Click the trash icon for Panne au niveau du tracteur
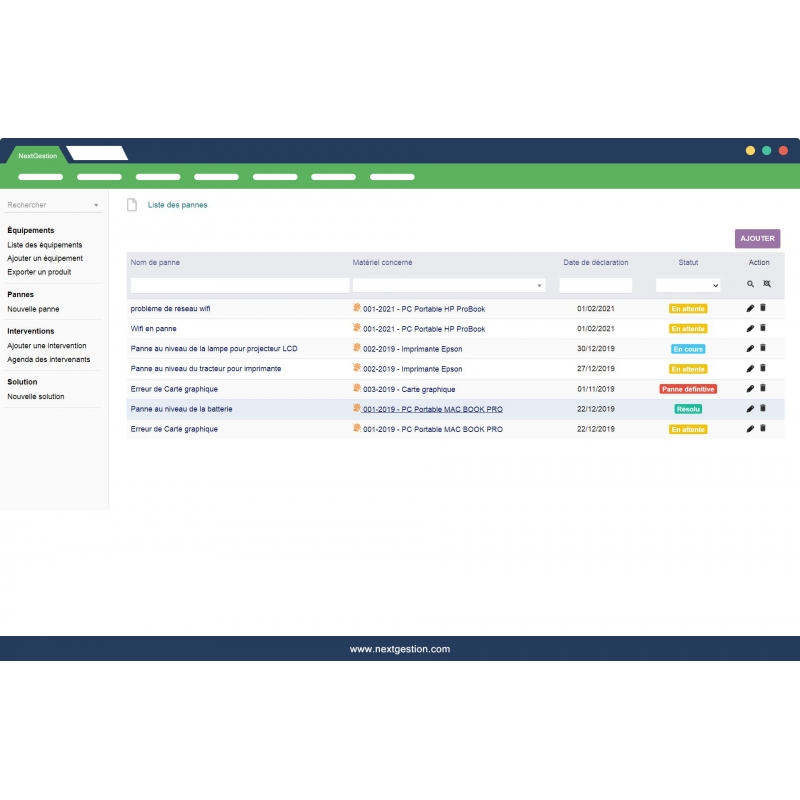The width and height of the screenshot is (800, 800). [x=763, y=369]
